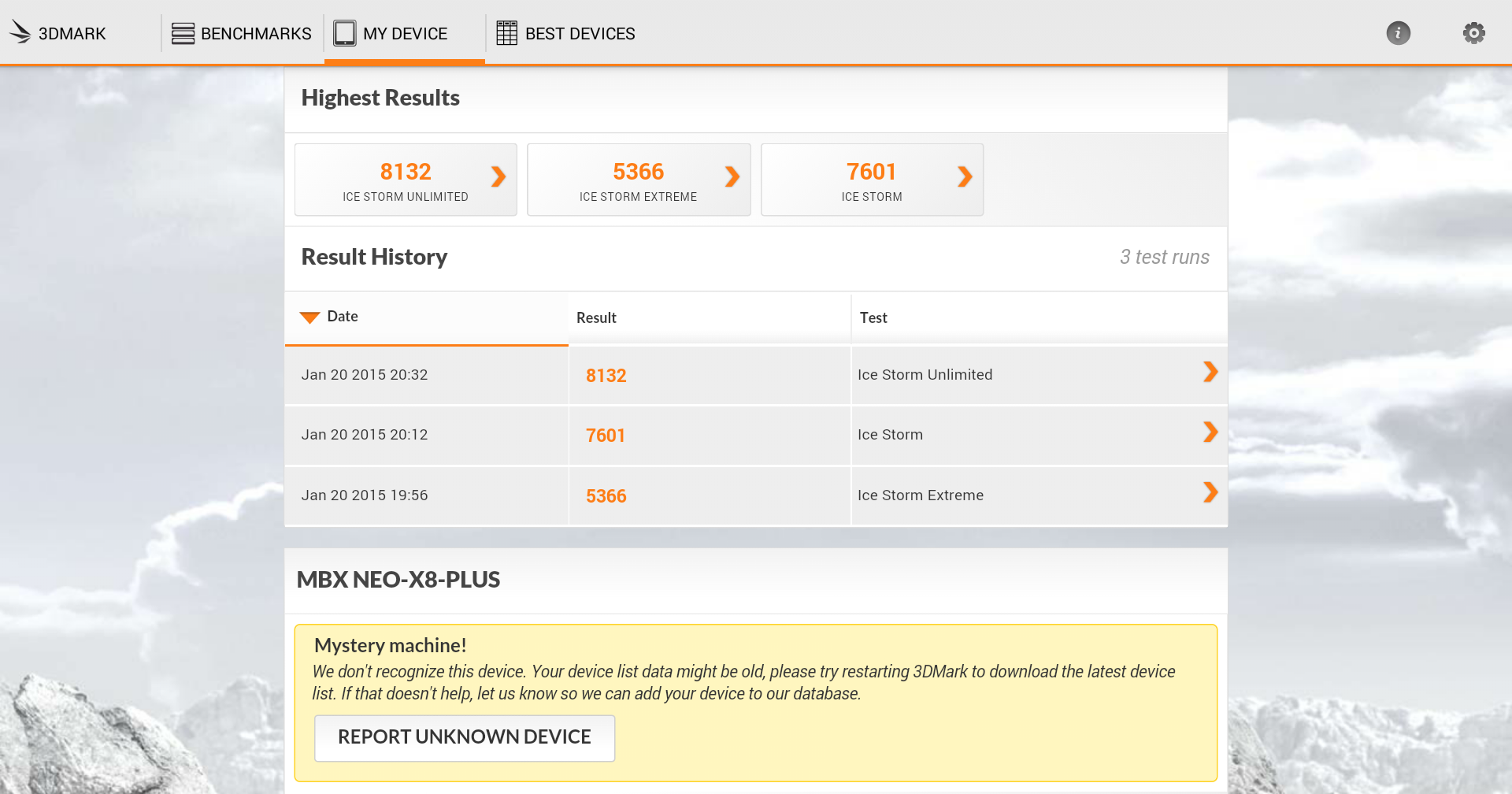
Task: Expand the Ice Storm Extreme row chevron
Action: (x=1210, y=492)
